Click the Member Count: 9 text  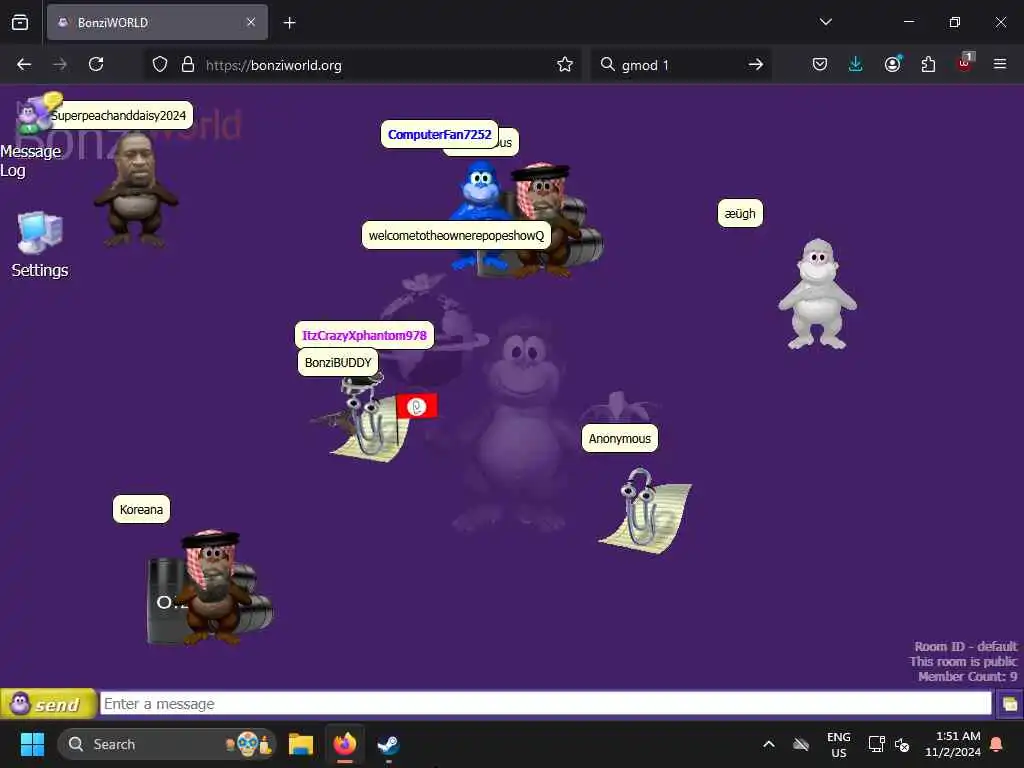pyautogui.click(x=967, y=677)
